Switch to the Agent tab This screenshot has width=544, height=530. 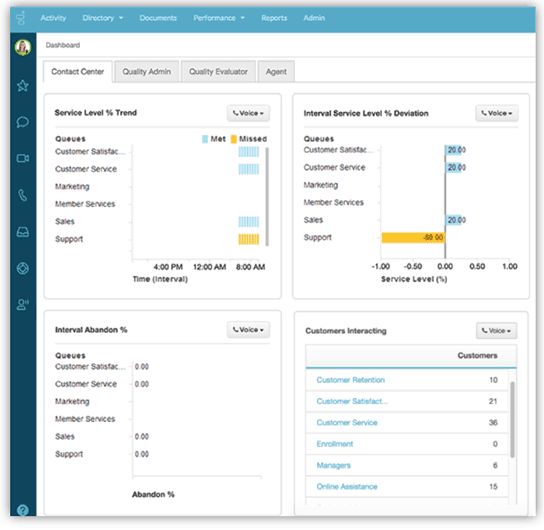[x=276, y=72]
